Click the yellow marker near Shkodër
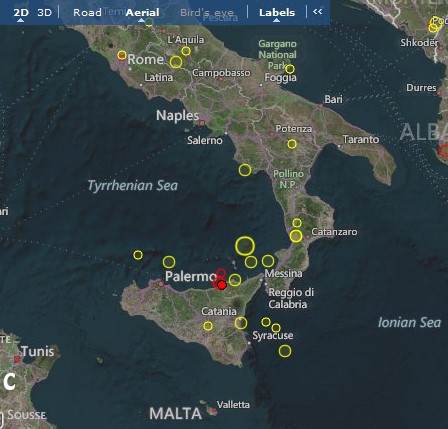The image size is (448, 429). pyautogui.click(x=435, y=24)
